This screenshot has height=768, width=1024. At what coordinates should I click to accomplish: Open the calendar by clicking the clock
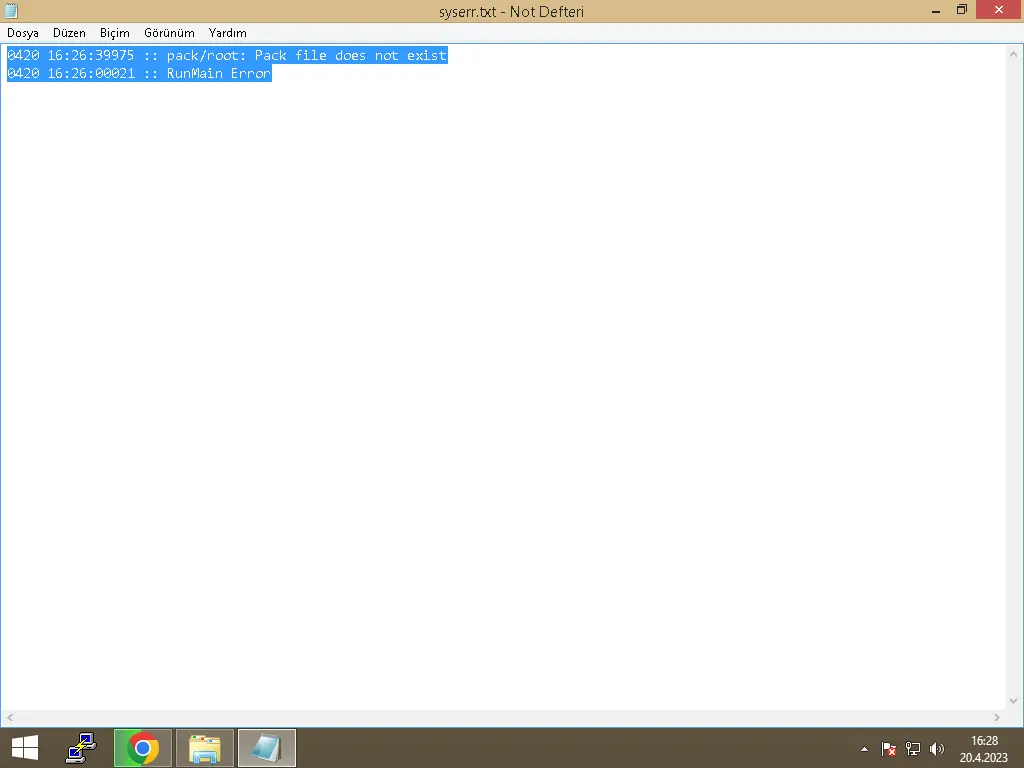(983, 747)
